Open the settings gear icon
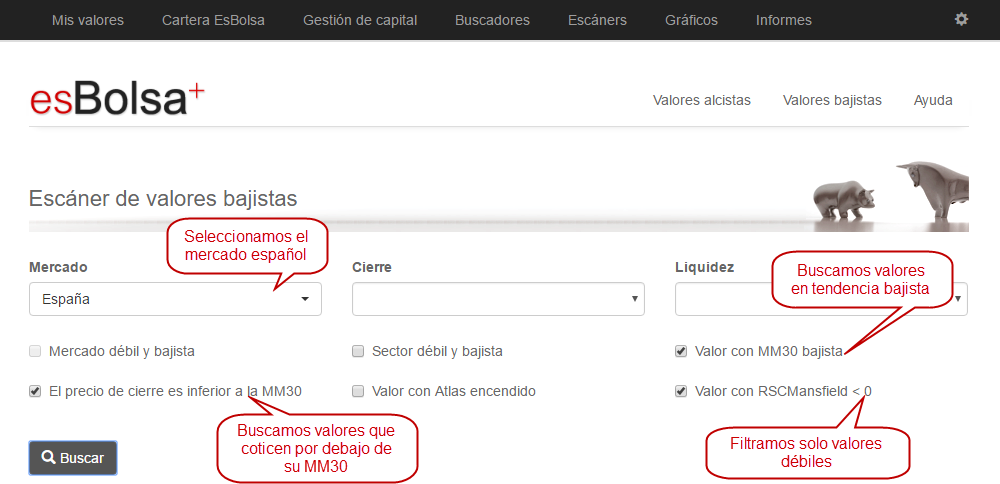 960,20
